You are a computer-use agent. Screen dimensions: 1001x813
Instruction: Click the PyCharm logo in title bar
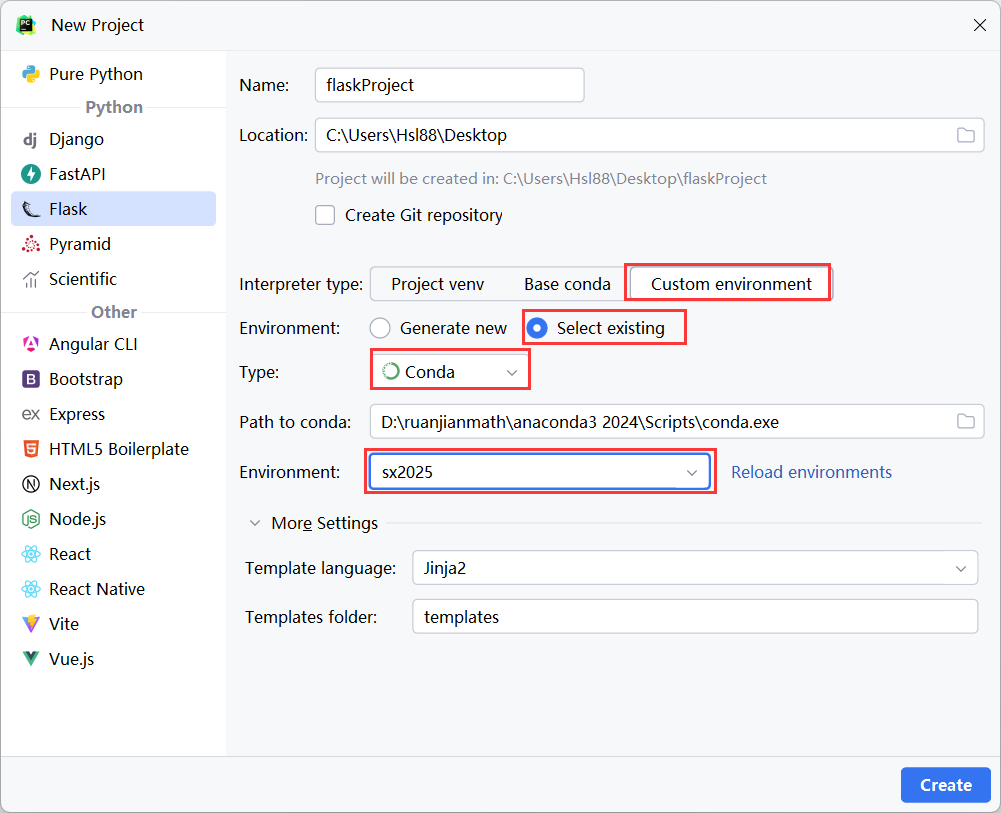pos(26,25)
